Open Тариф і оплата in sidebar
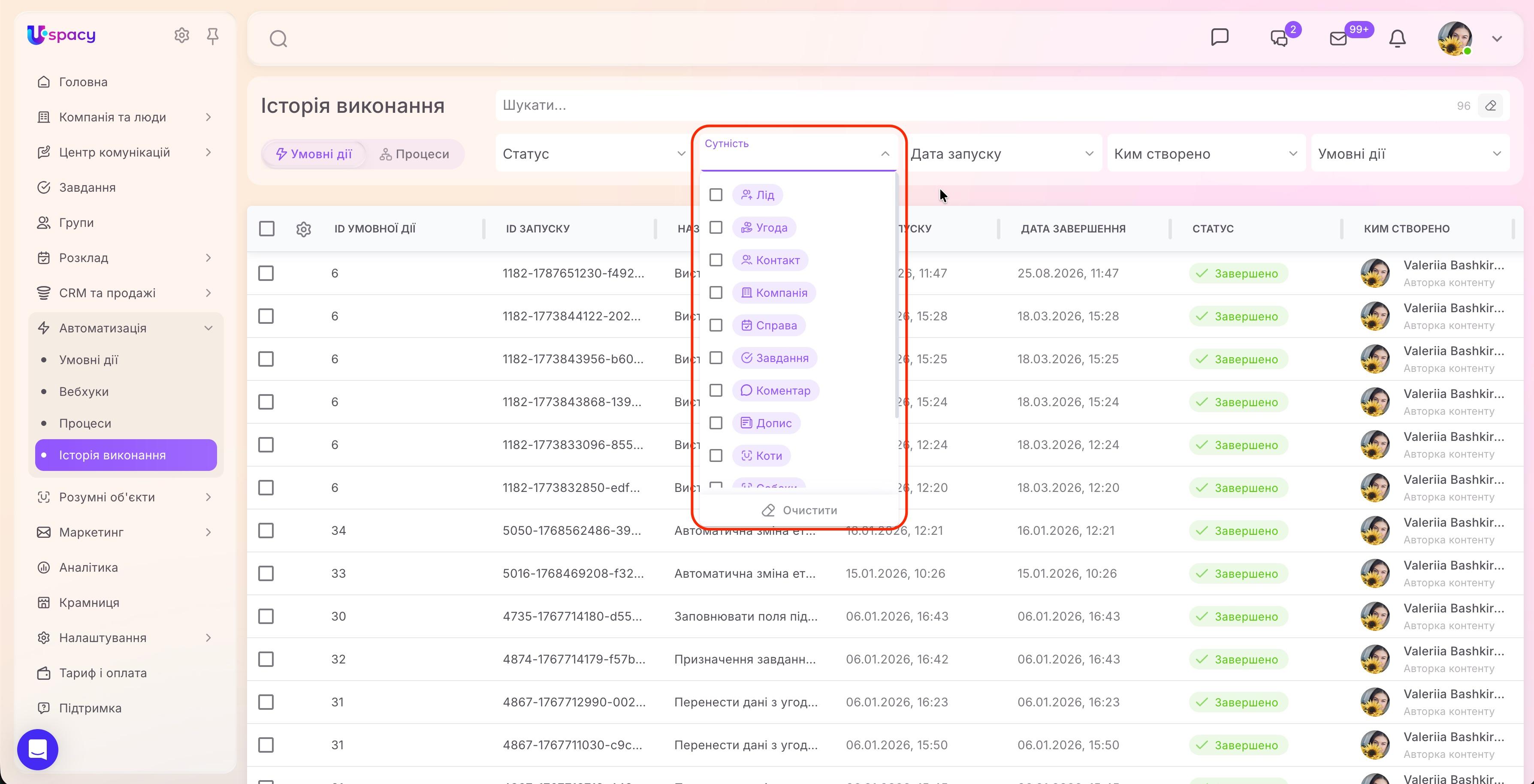This screenshot has height=784, width=1534. point(103,672)
